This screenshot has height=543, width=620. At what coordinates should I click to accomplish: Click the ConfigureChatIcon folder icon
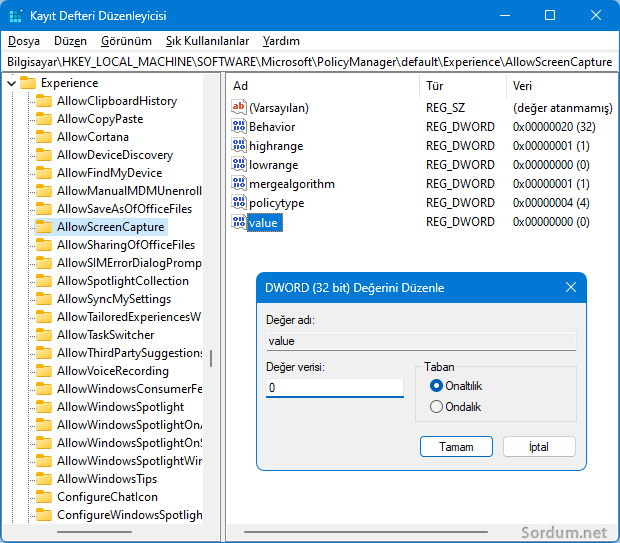(x=43, y=497)
